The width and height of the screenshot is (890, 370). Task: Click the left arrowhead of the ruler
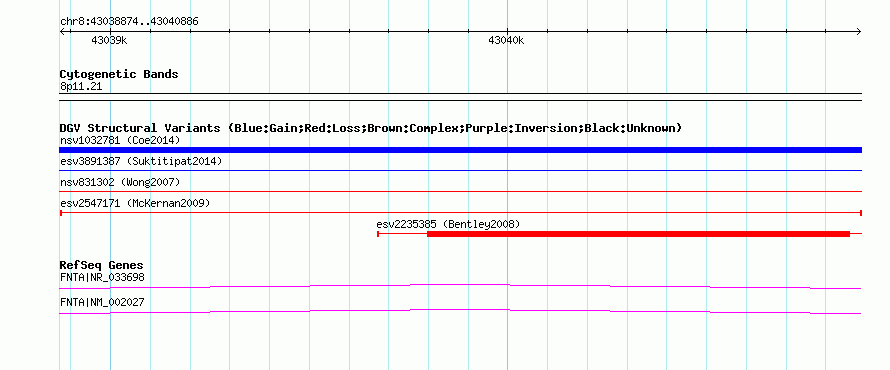(x=62, y=32)
